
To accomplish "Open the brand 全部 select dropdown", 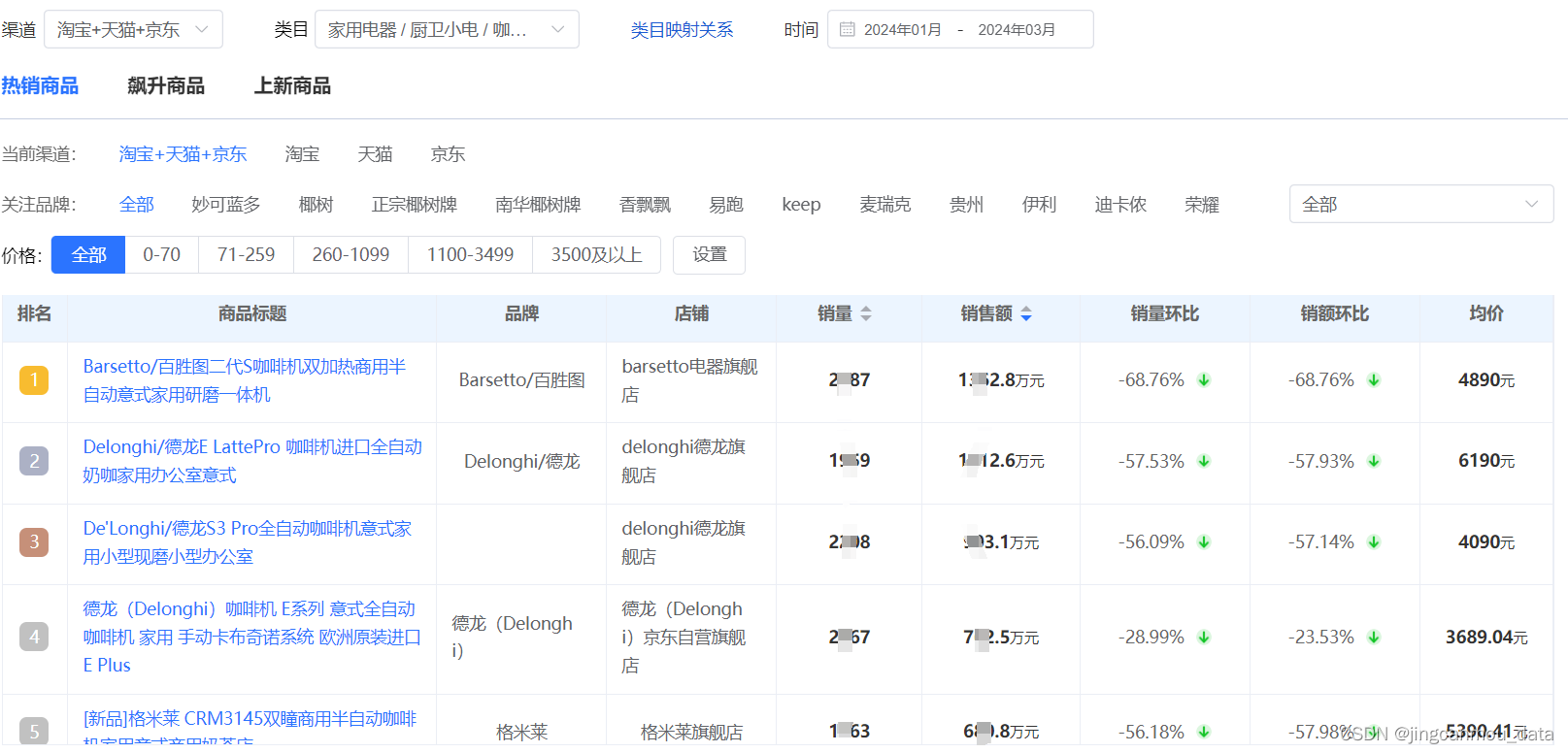I will coord(1421,204).
